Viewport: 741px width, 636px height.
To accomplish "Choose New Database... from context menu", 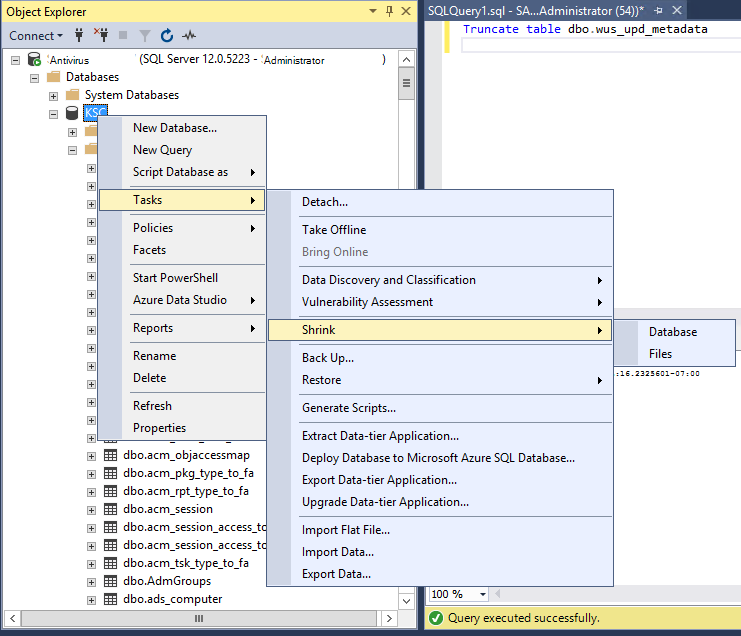I will [182, 128].
